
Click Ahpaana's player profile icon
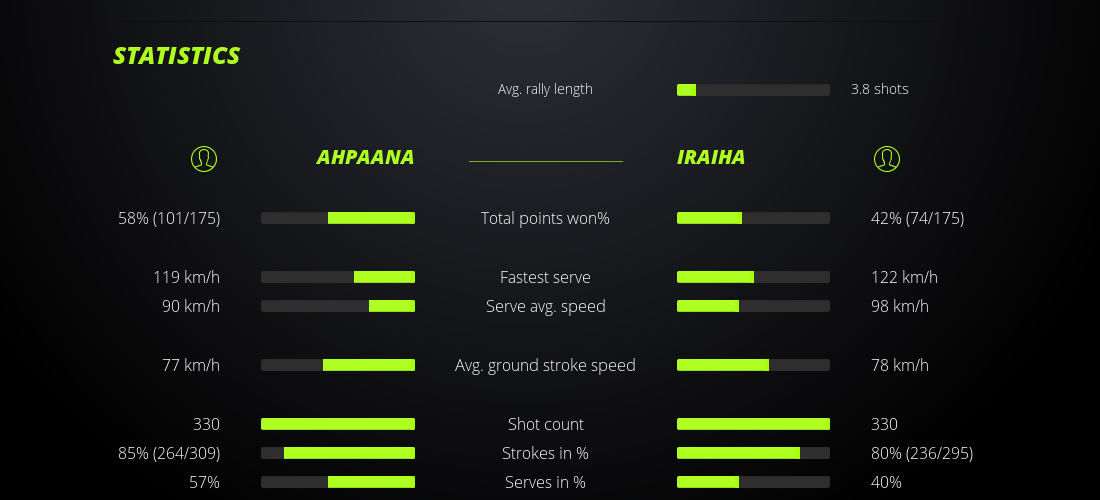[x=204, y=158]
